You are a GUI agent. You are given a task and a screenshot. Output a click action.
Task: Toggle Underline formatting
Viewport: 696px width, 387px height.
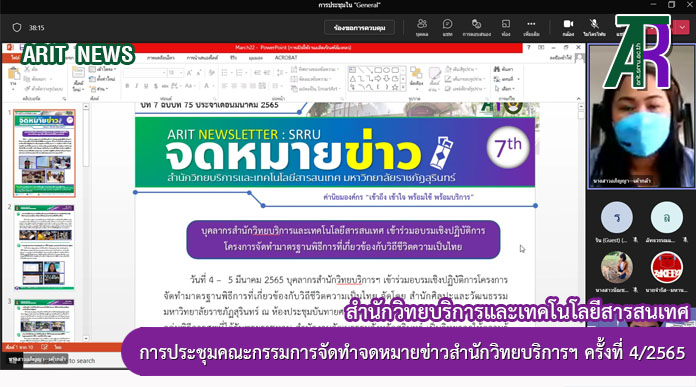(x=146, y=86)
